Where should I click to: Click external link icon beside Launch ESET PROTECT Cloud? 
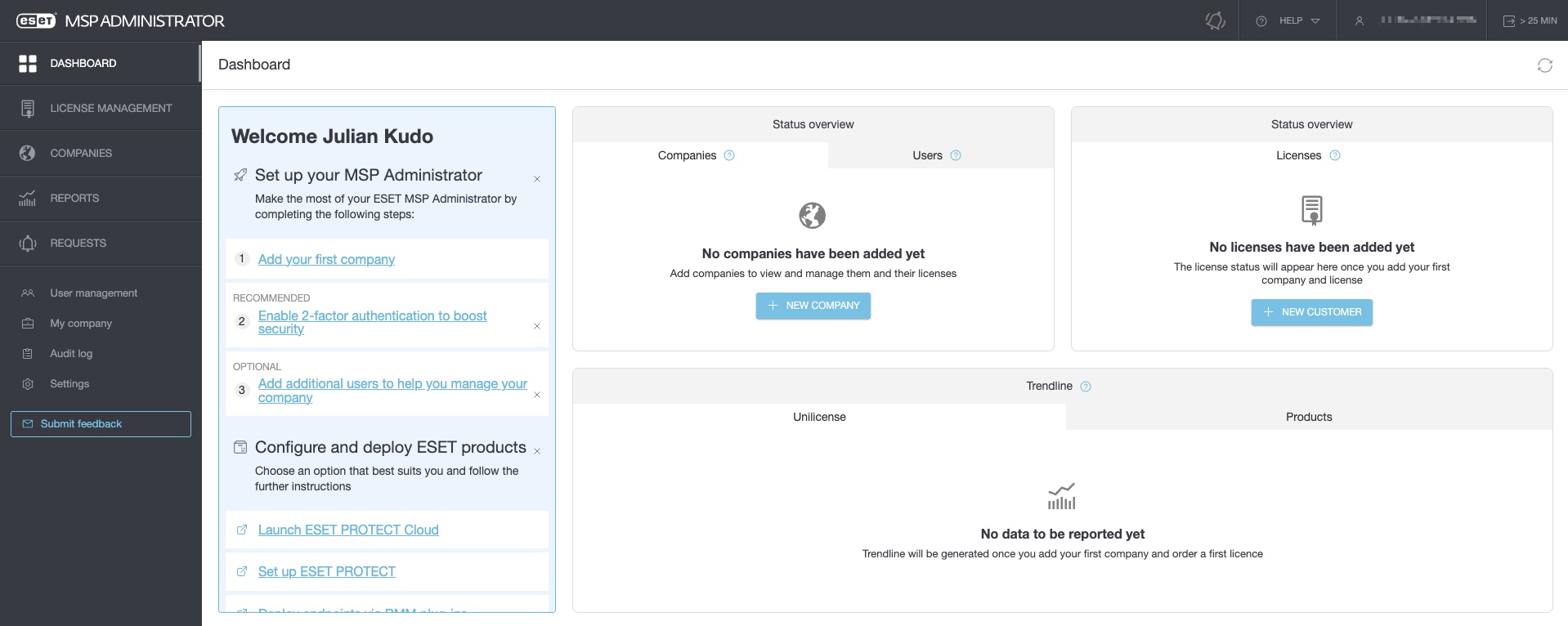242,530
